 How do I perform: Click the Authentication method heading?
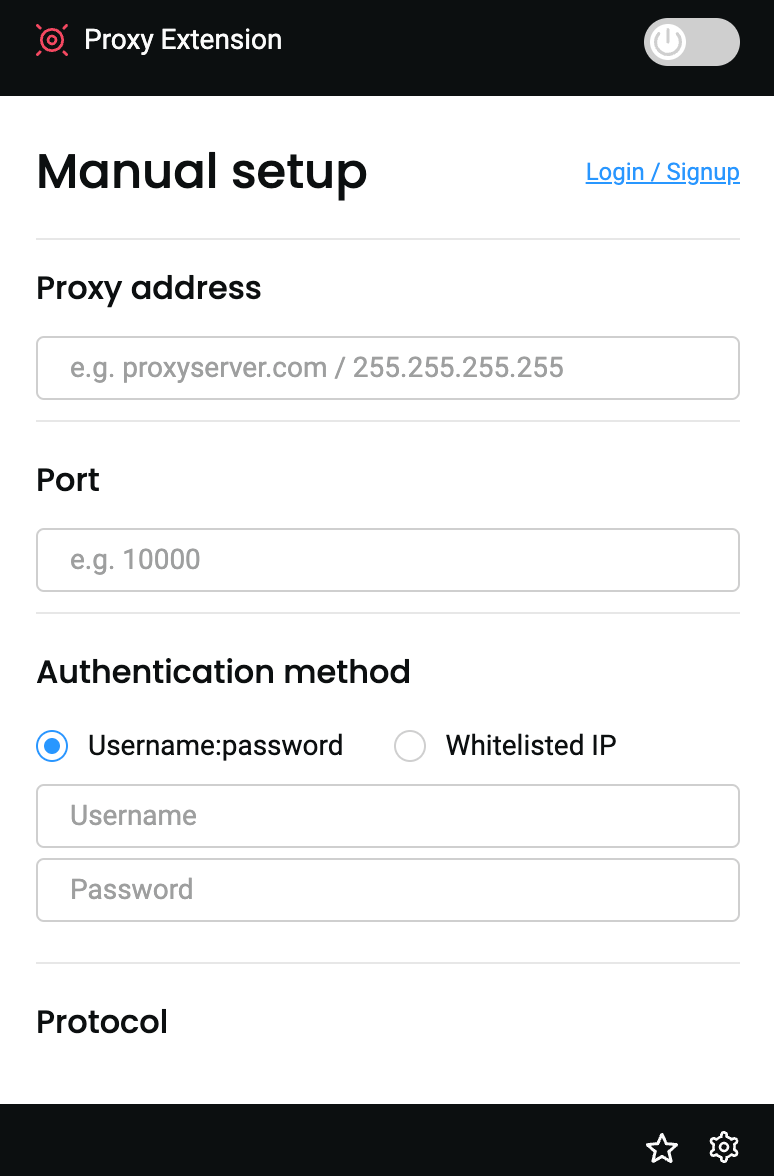pos(223,672)
